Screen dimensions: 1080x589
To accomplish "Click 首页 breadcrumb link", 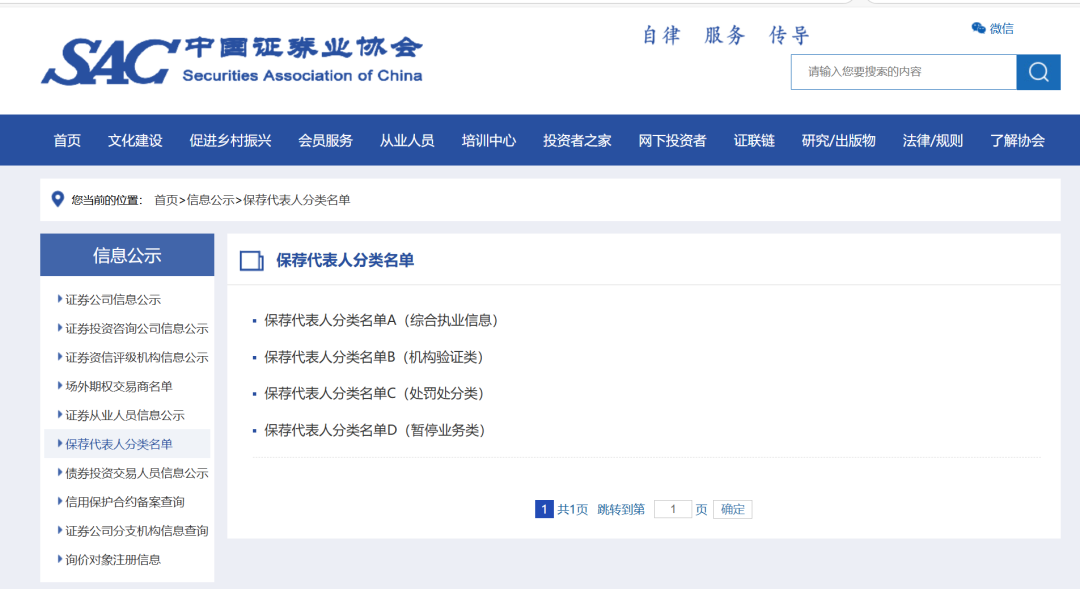I will (165, 200).
